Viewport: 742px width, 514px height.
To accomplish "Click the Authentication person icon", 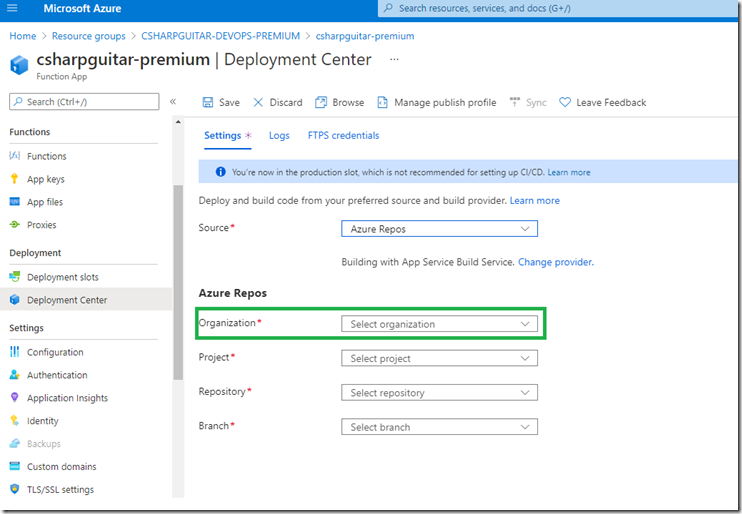I will (x=15, y=374).
